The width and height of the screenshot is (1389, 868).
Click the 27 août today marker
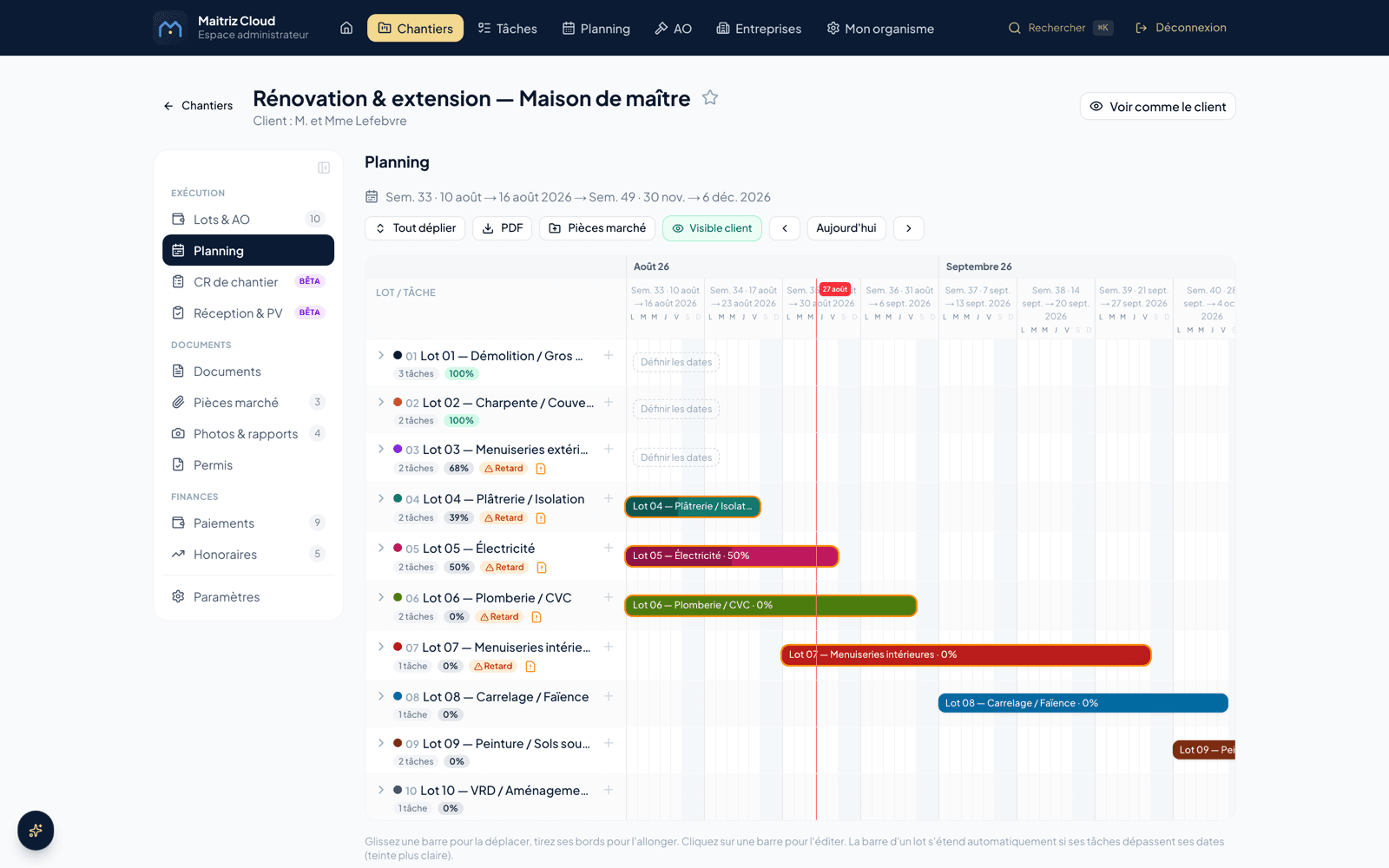pyautogui.click(x=835, y=289)
